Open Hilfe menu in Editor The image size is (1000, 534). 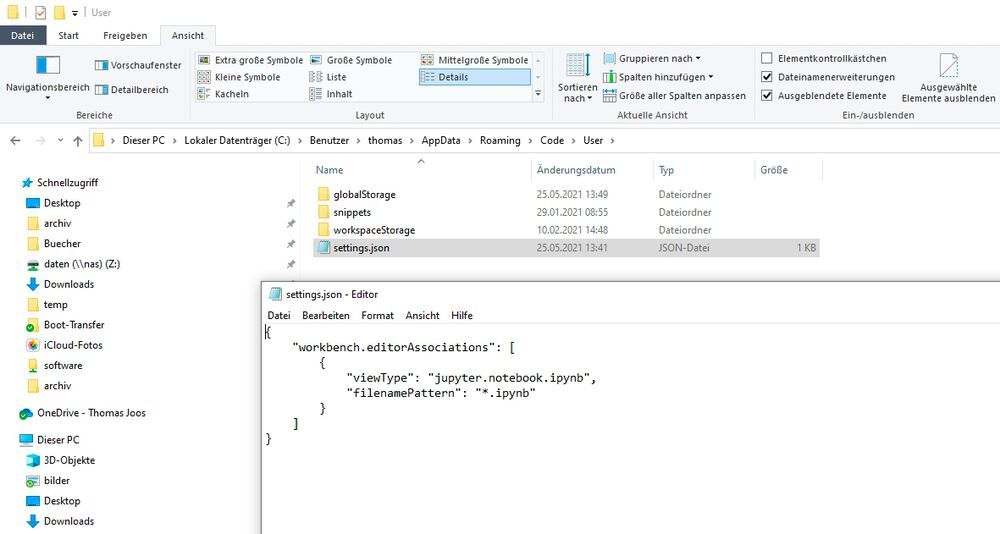tap(462, 315)
